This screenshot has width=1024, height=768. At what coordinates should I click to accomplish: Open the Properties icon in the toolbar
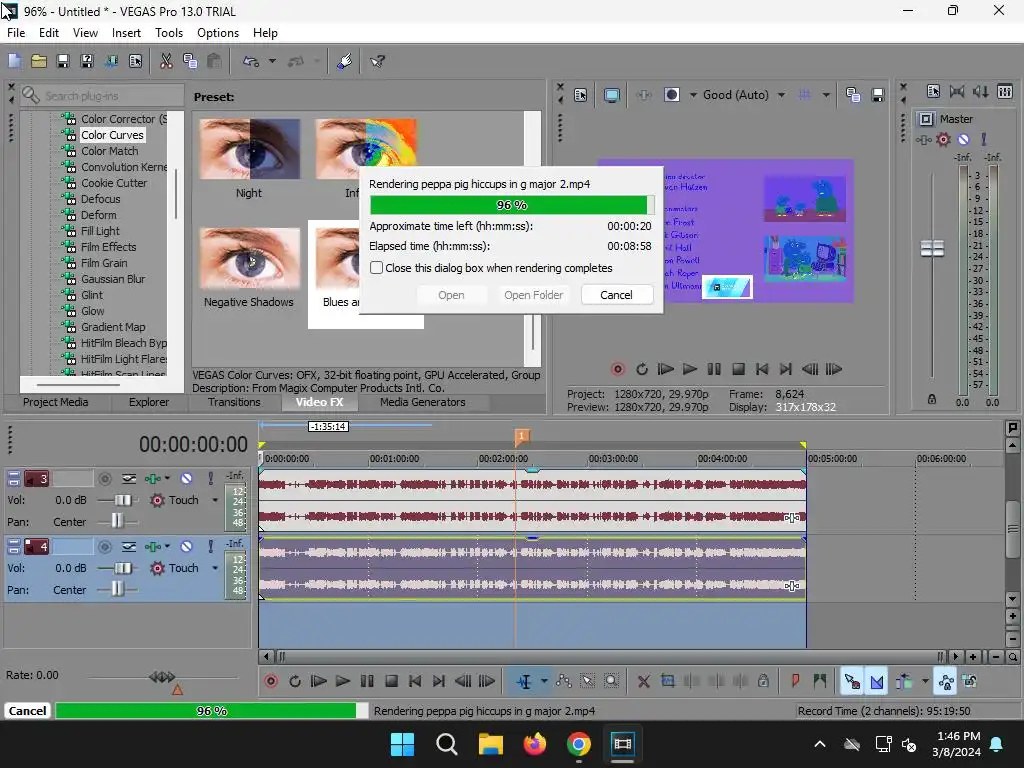135,61
